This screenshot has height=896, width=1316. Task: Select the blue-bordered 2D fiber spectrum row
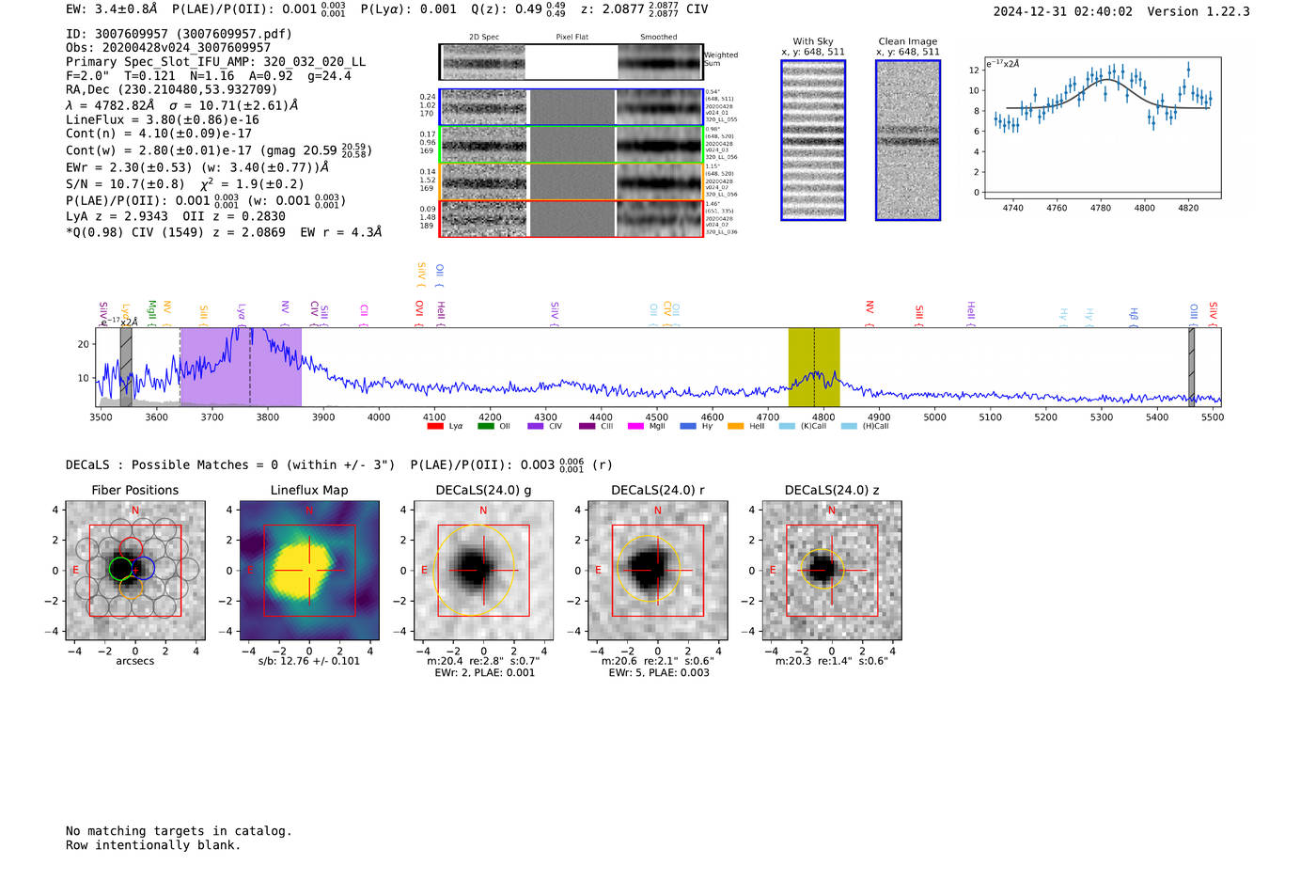(x=572, y=107)
